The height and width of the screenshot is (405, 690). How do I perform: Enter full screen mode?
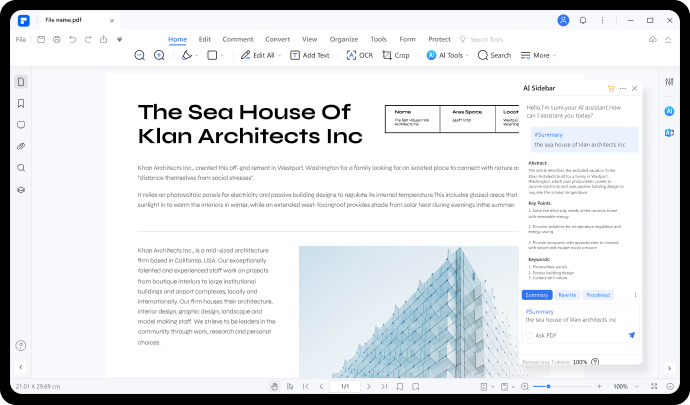pyautogui.click(x=654, y=386)
